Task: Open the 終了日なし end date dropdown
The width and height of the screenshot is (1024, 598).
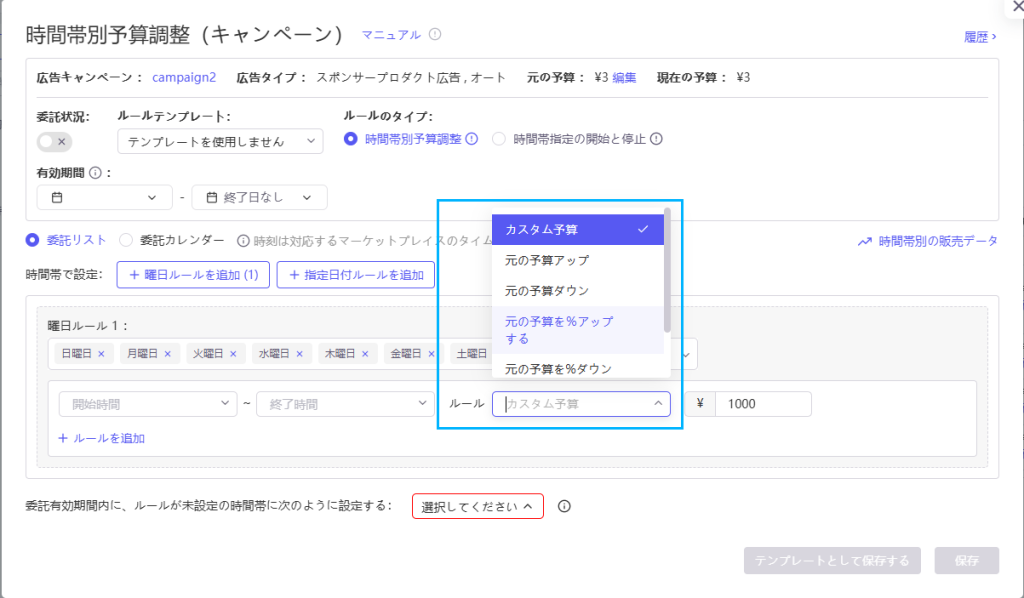Action: [259, 197]
